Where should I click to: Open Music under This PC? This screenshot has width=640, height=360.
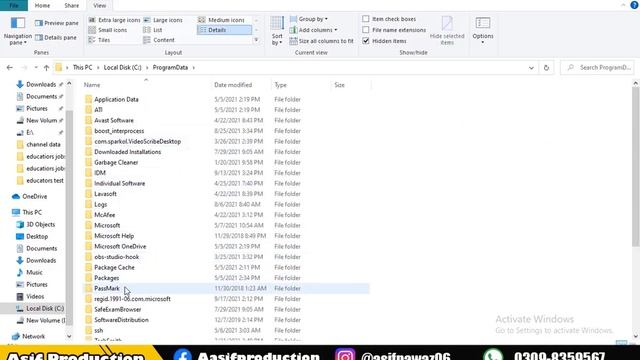coord(34,273)
